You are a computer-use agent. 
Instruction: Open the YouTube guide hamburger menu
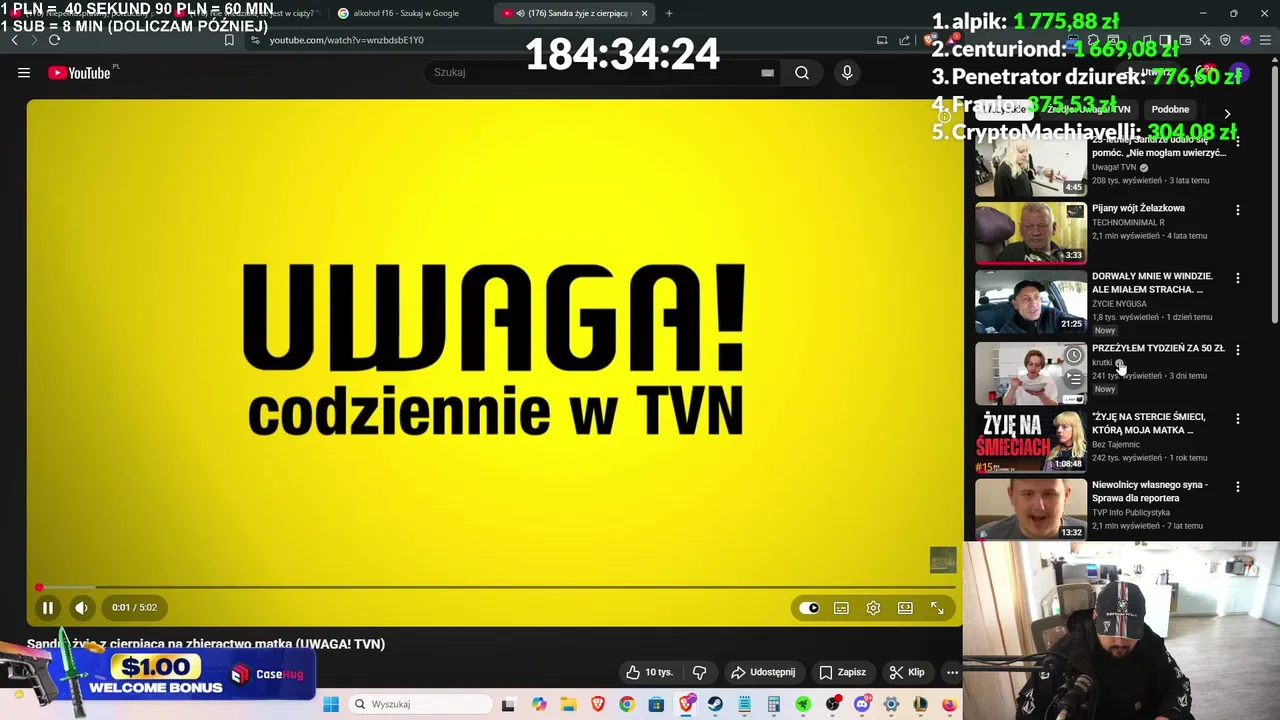(x=24, y=72)
